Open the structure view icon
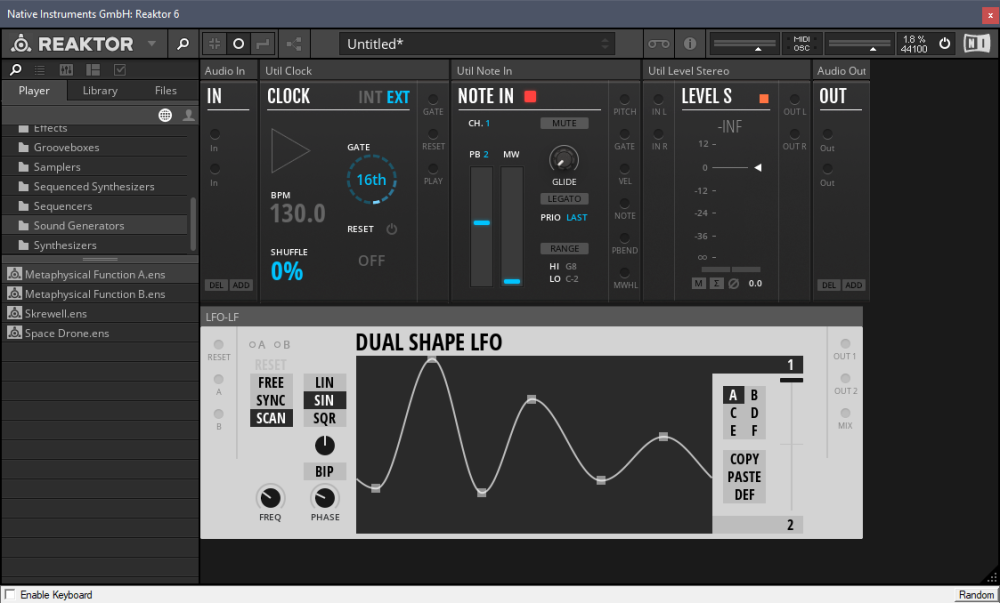This screenshot has width=1000, height=603. 294,44
